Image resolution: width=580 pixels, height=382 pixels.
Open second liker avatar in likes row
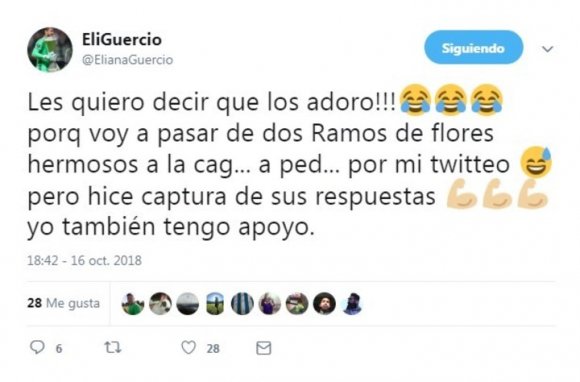(x=160, y=304)
